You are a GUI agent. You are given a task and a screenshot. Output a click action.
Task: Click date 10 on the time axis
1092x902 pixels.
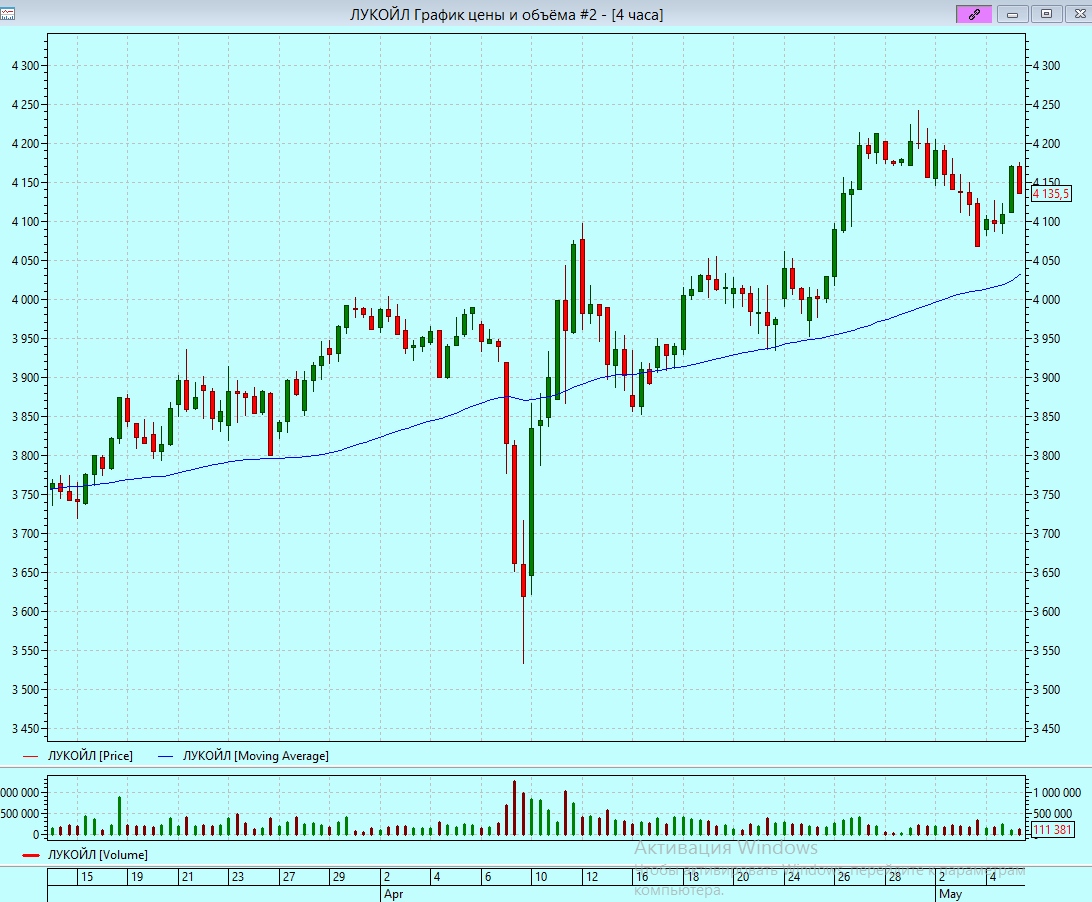[x=541, y=877]
